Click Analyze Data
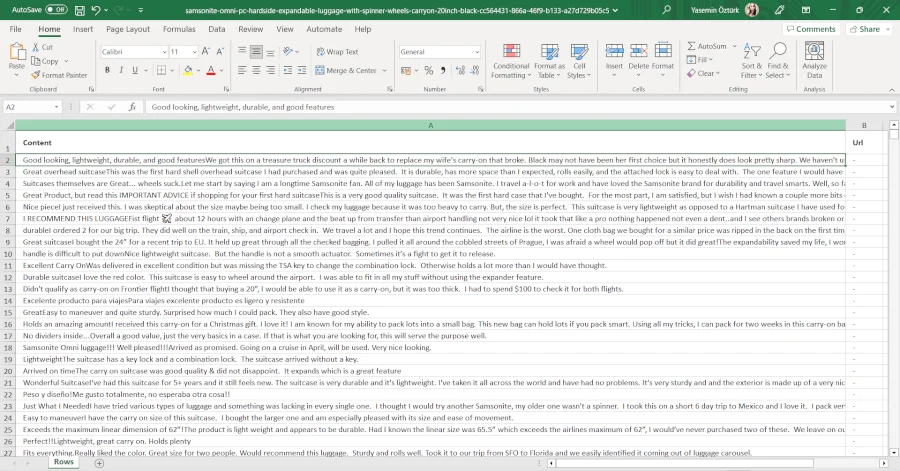This screenshot has height=471, width=900. click(x=814, y=60)
